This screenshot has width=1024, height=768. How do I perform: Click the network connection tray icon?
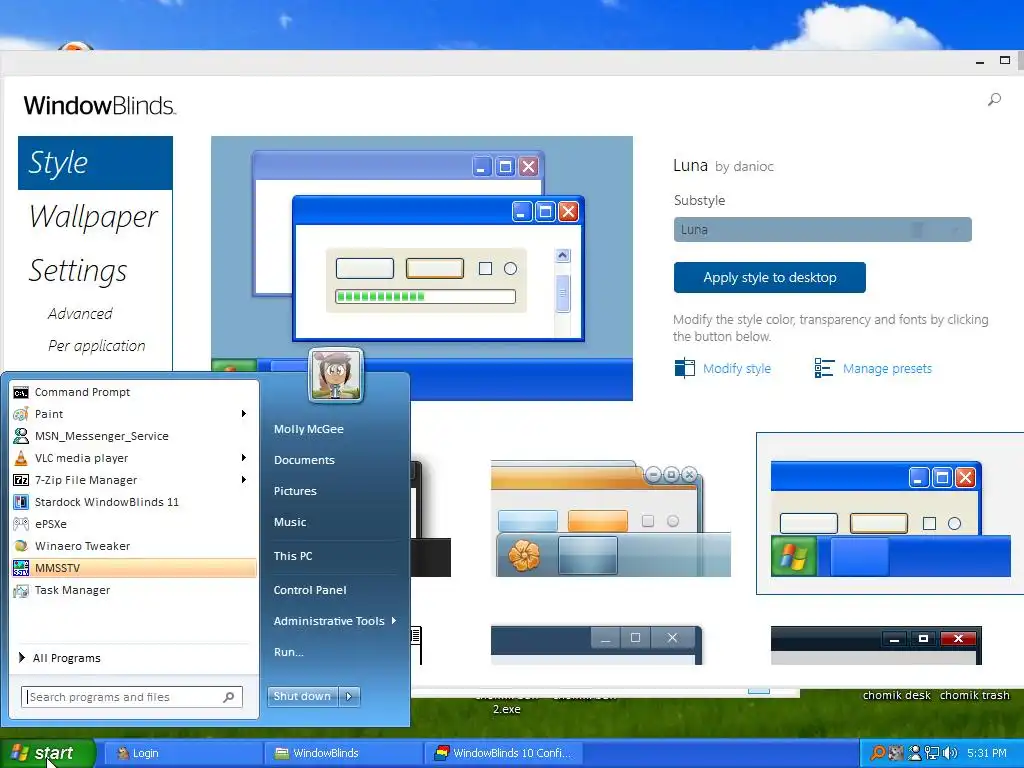(932, 753)
